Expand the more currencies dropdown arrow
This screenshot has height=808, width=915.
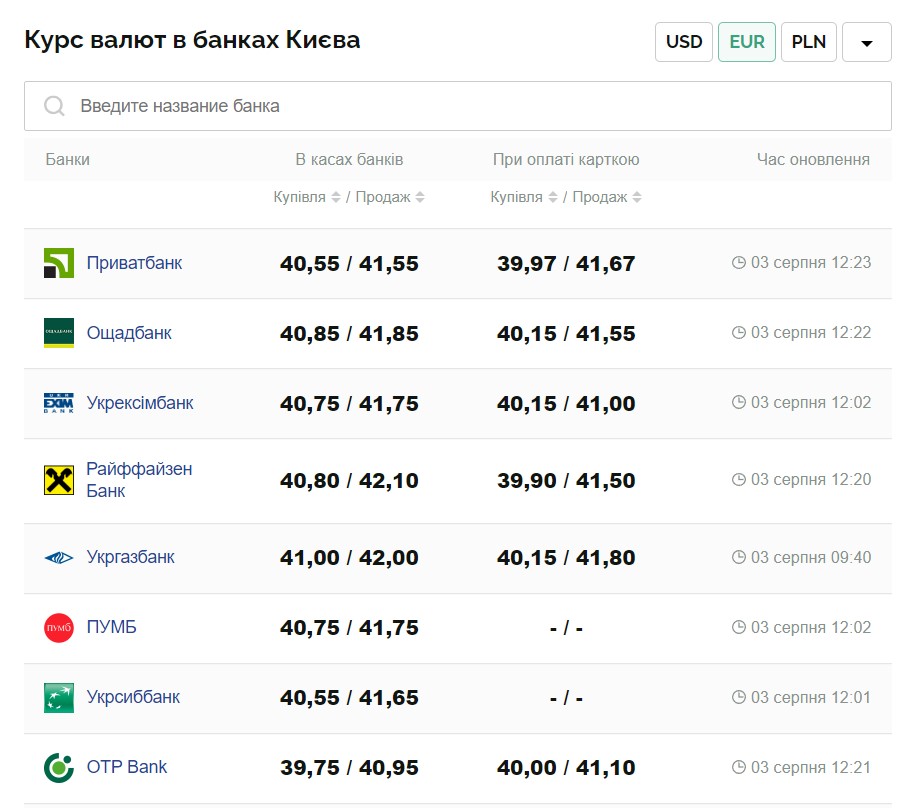click(x=867, y=42)
